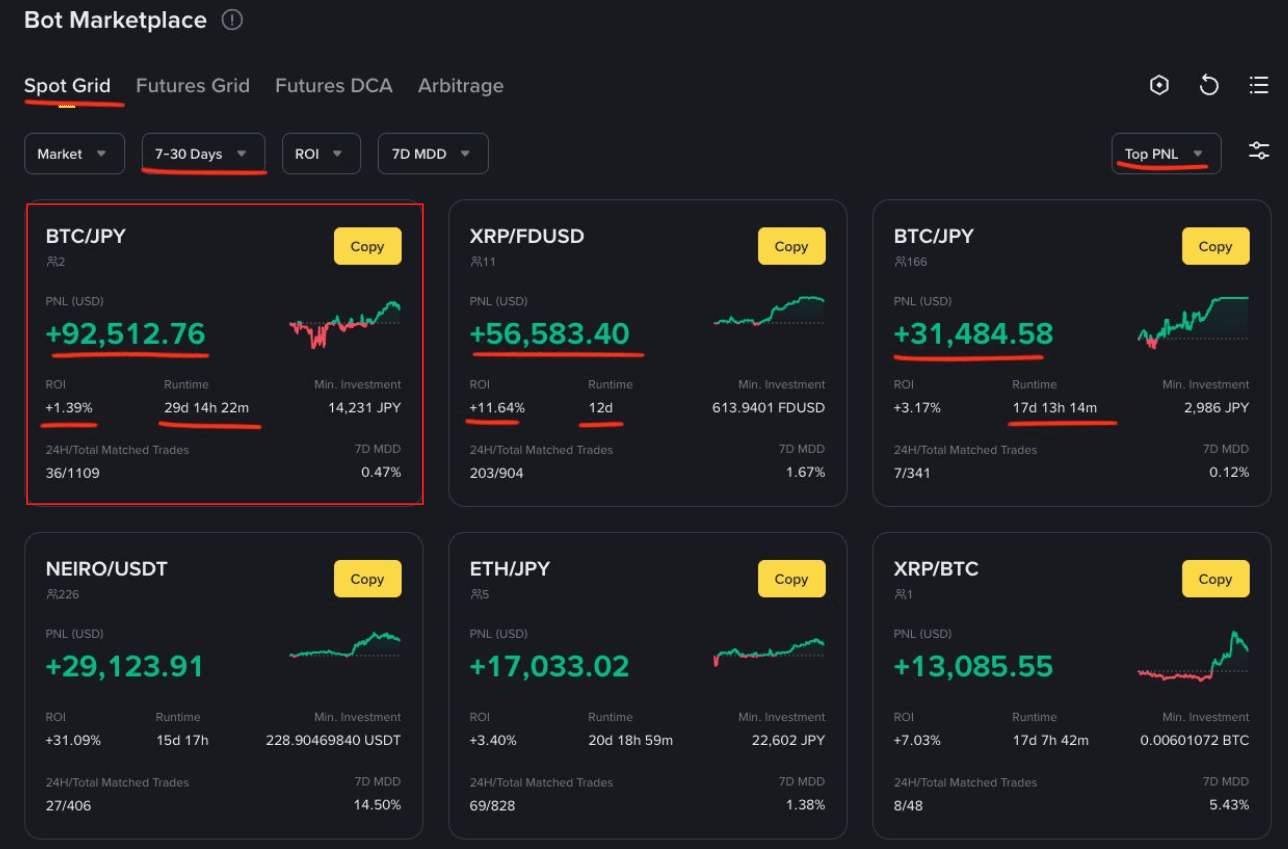Switch to the Futures DCA tab

[x=333, y=86]
